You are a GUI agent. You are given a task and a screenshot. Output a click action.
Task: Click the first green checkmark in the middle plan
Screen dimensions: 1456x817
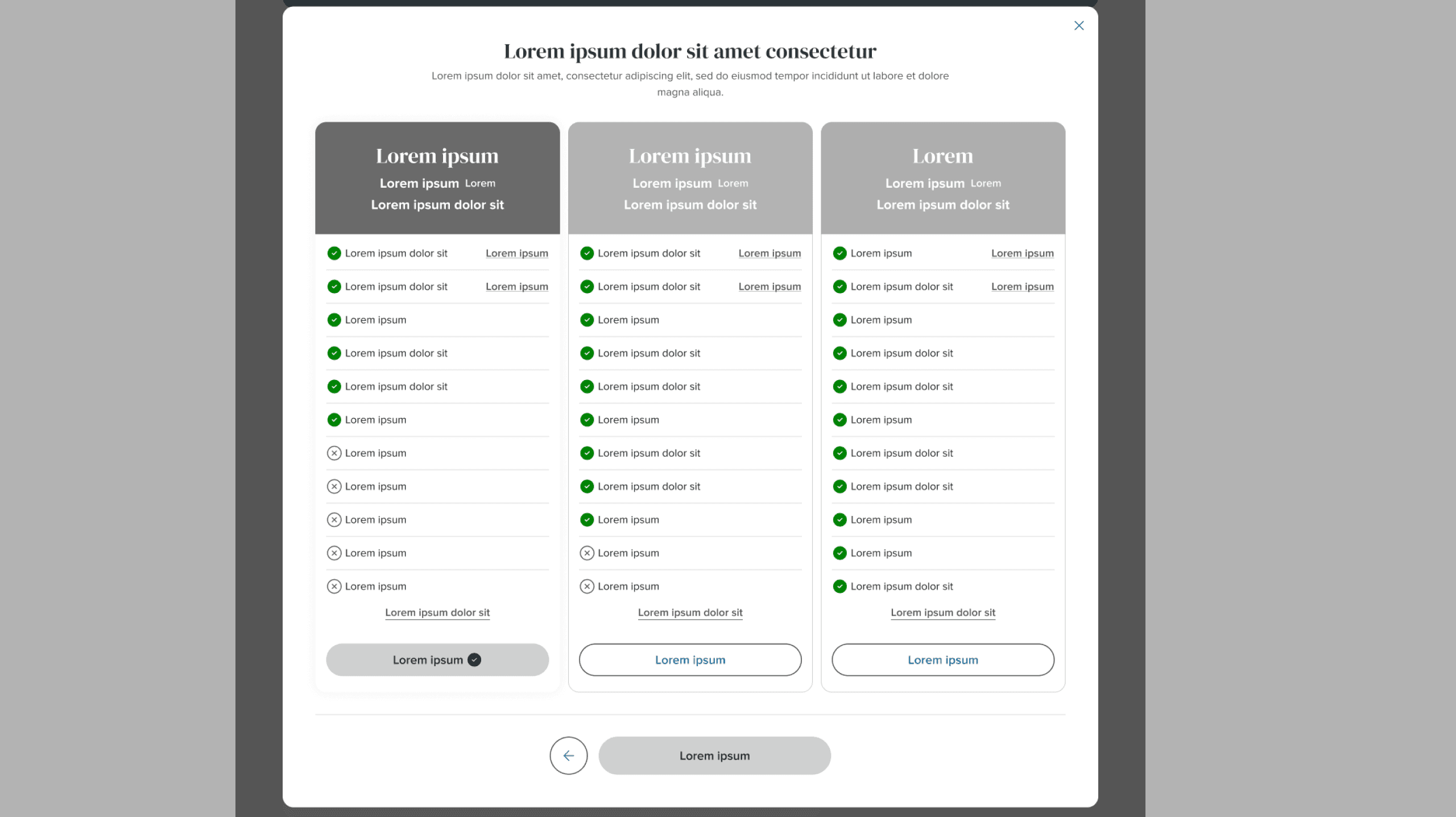587,253
